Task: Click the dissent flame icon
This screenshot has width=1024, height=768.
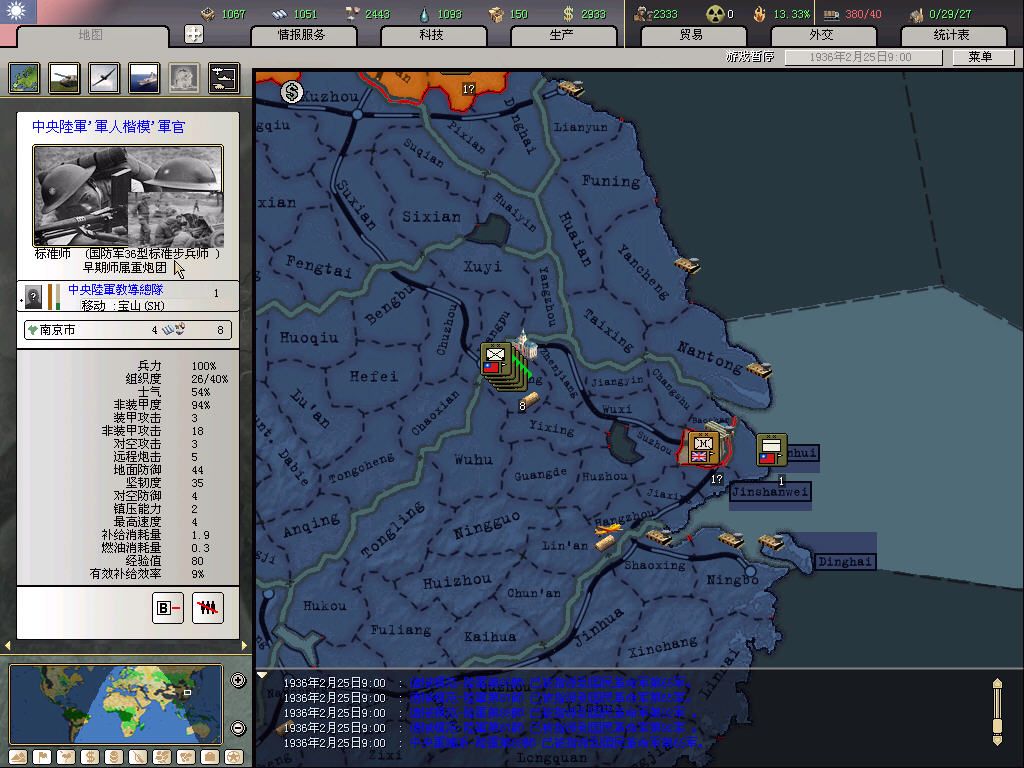Action: pos(760,14)
